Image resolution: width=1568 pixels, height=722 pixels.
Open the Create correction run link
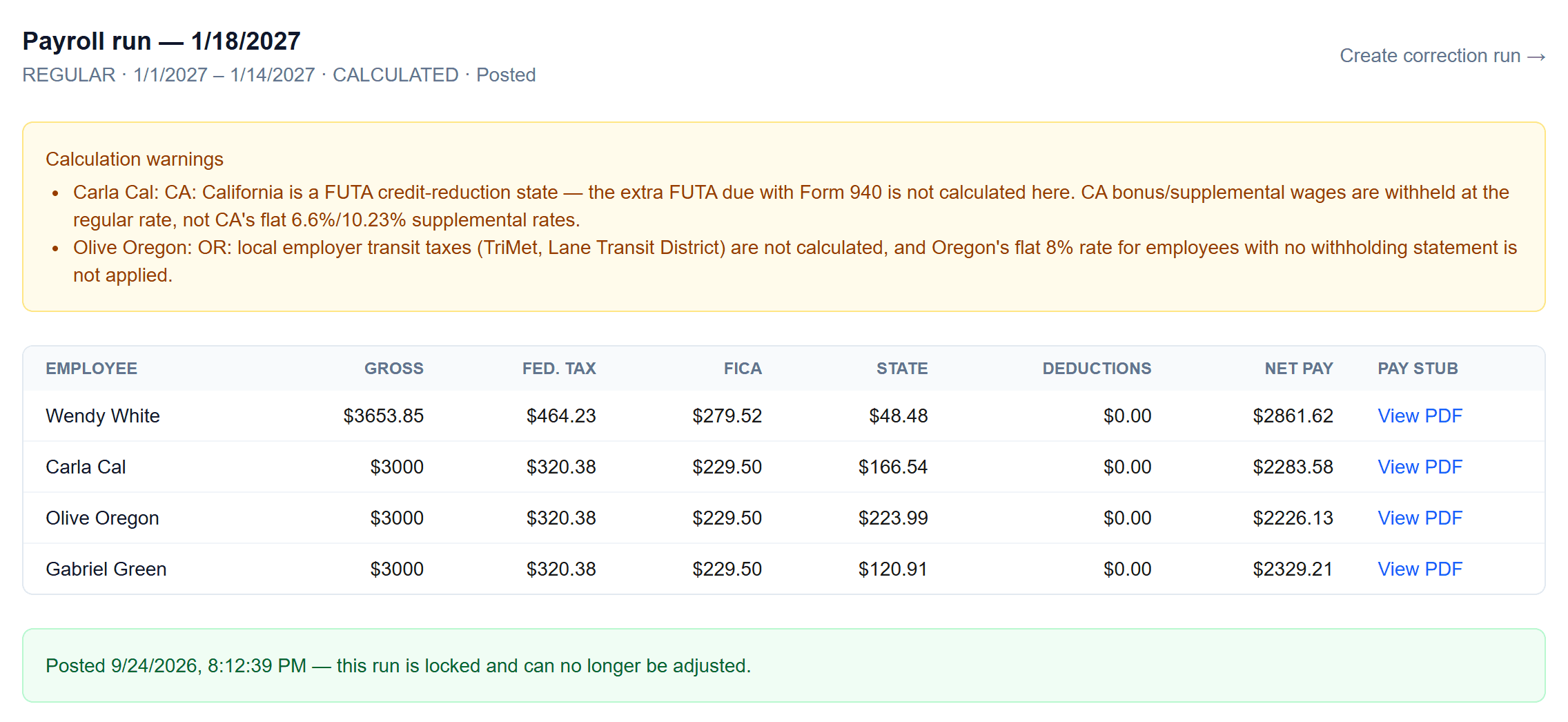point(1442,55)
